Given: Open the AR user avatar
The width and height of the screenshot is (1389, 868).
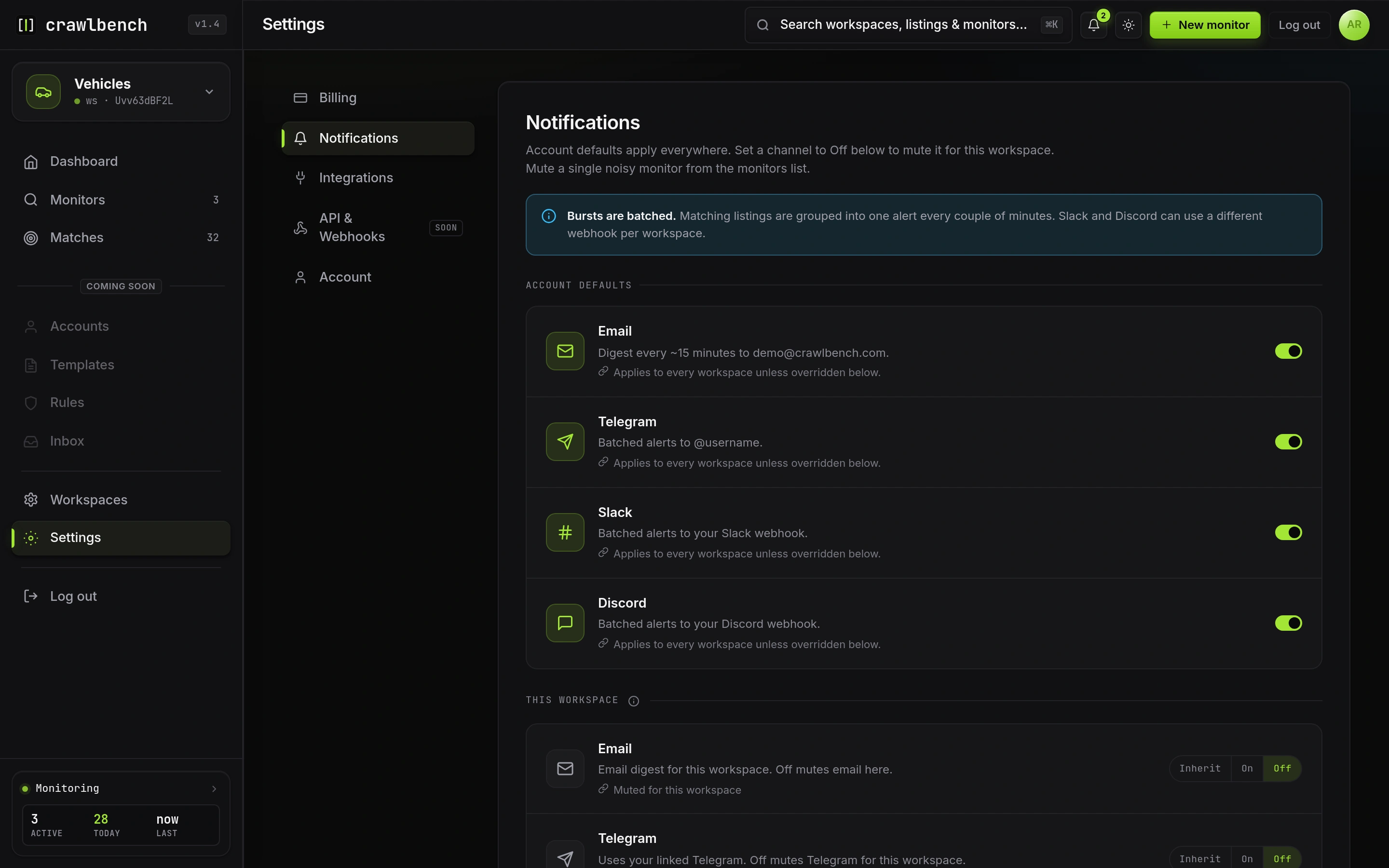Looking at the screenshot, I should 1354,25.
